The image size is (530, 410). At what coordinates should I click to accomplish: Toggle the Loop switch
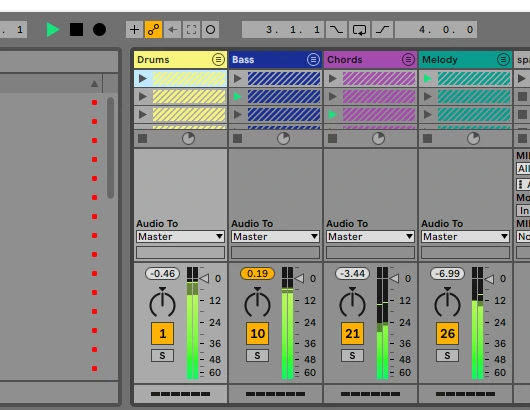[x=359, y=30]
